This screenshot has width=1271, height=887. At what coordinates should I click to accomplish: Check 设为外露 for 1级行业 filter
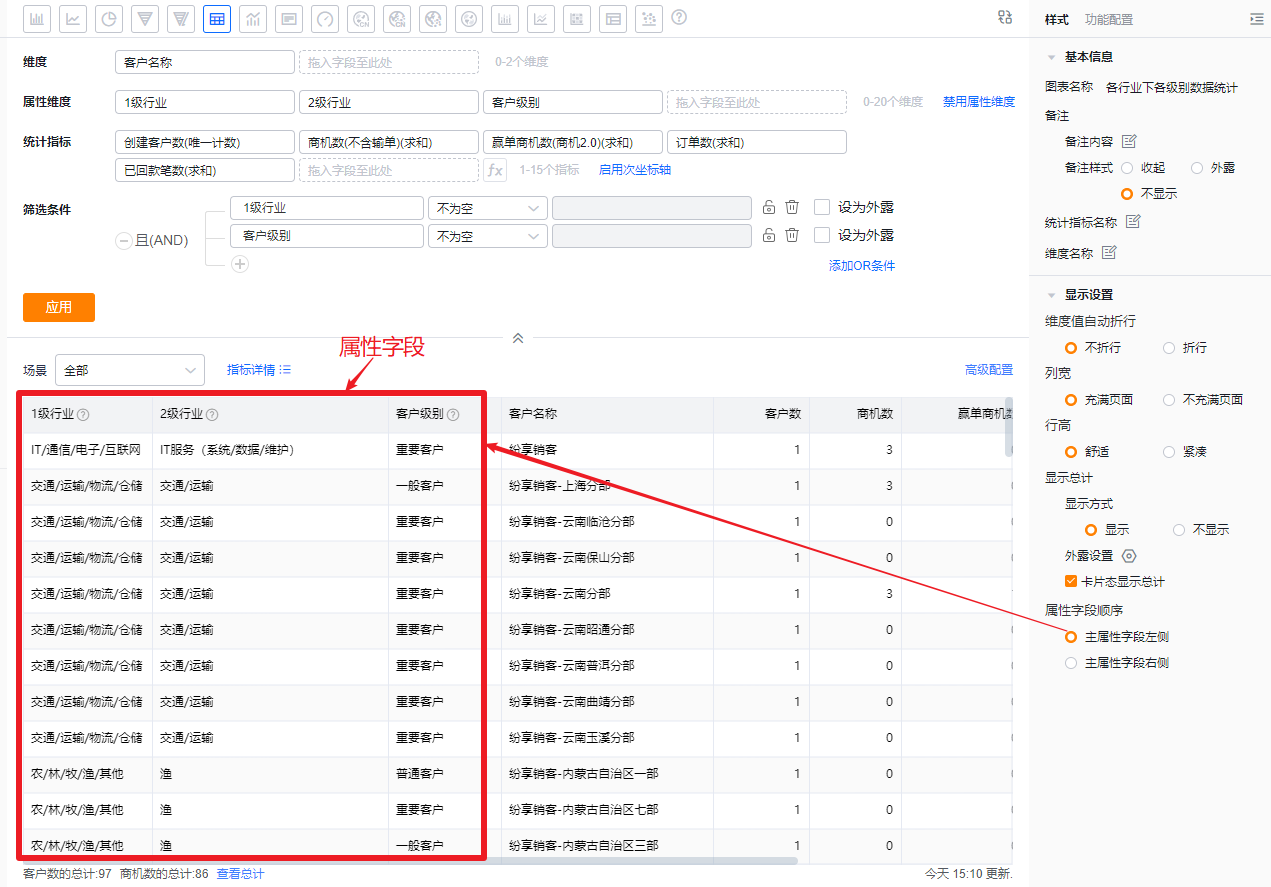822,207
